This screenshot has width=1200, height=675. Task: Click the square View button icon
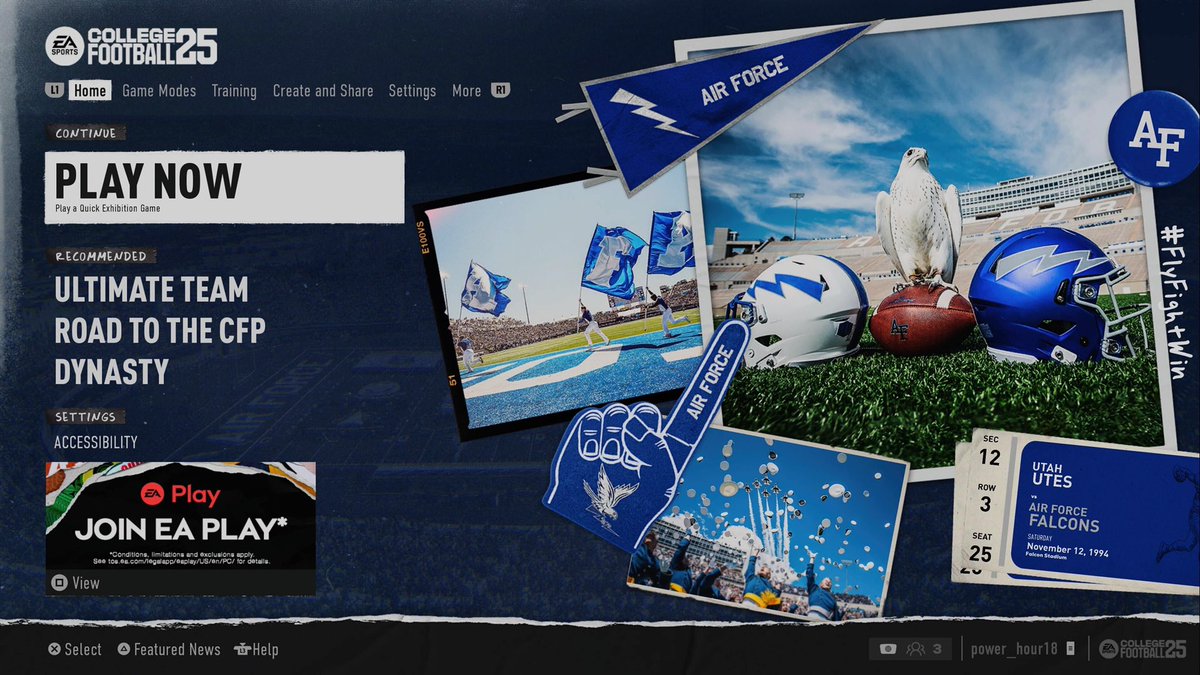(x=59, y=582)
